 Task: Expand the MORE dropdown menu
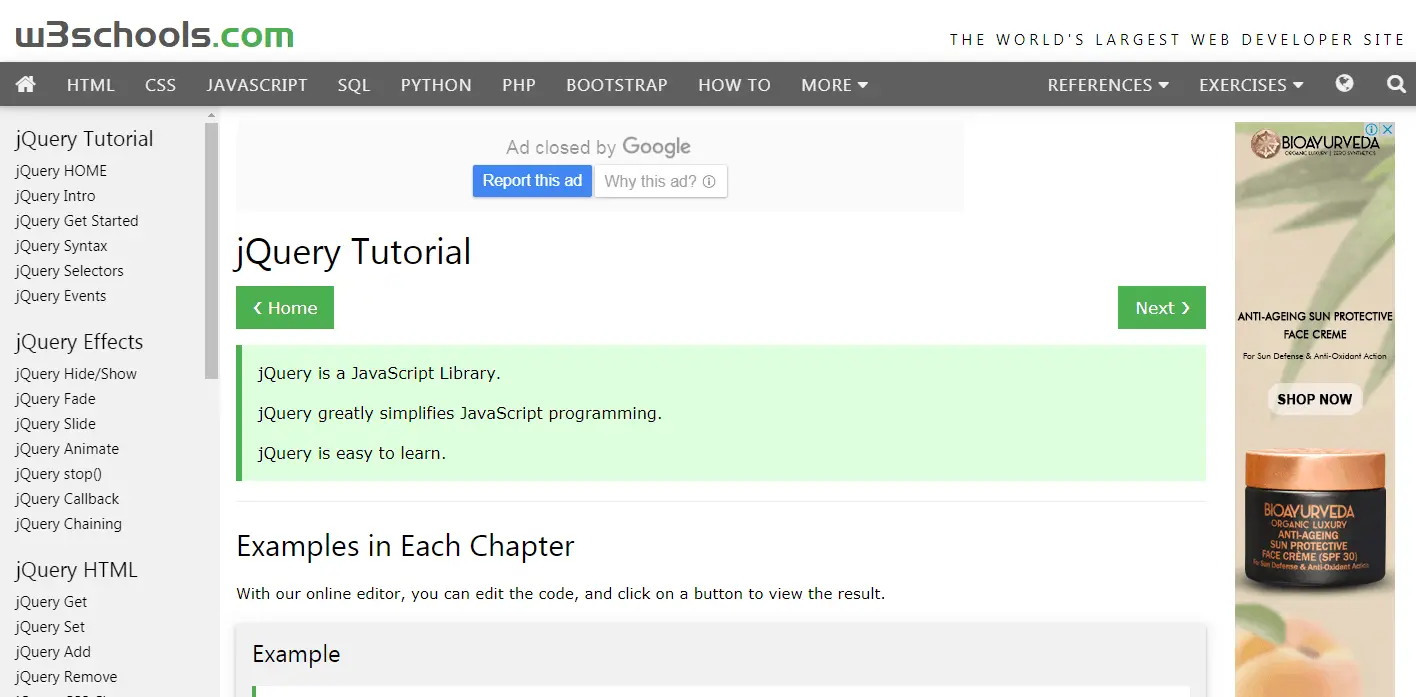[834, 85]
